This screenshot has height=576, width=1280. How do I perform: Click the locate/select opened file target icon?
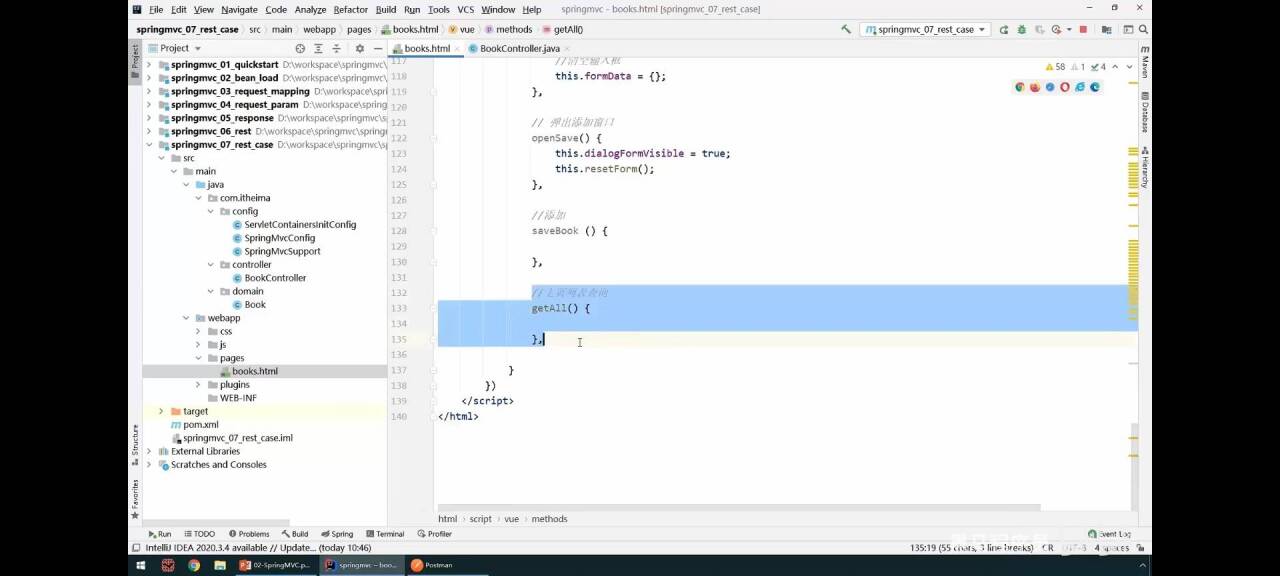coord(300,48)
